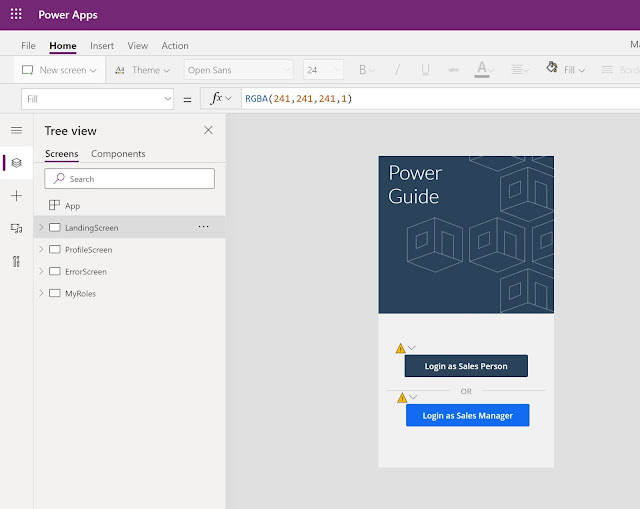Click the Insert plus sidebar icon
640x509 pixels.
tap(16, 196)
